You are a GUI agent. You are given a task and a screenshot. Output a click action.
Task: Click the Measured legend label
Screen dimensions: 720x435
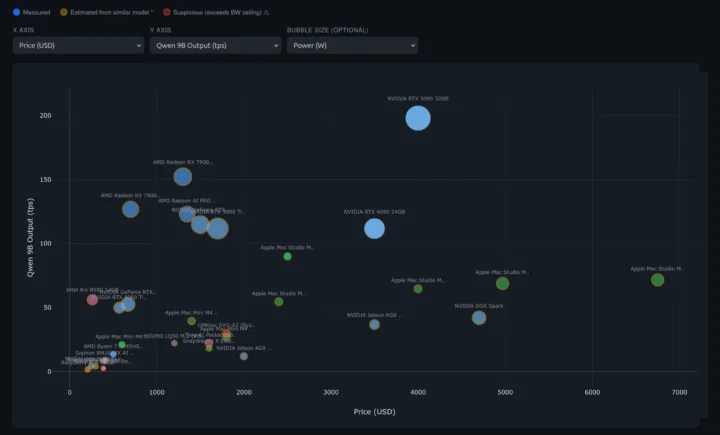37,11
